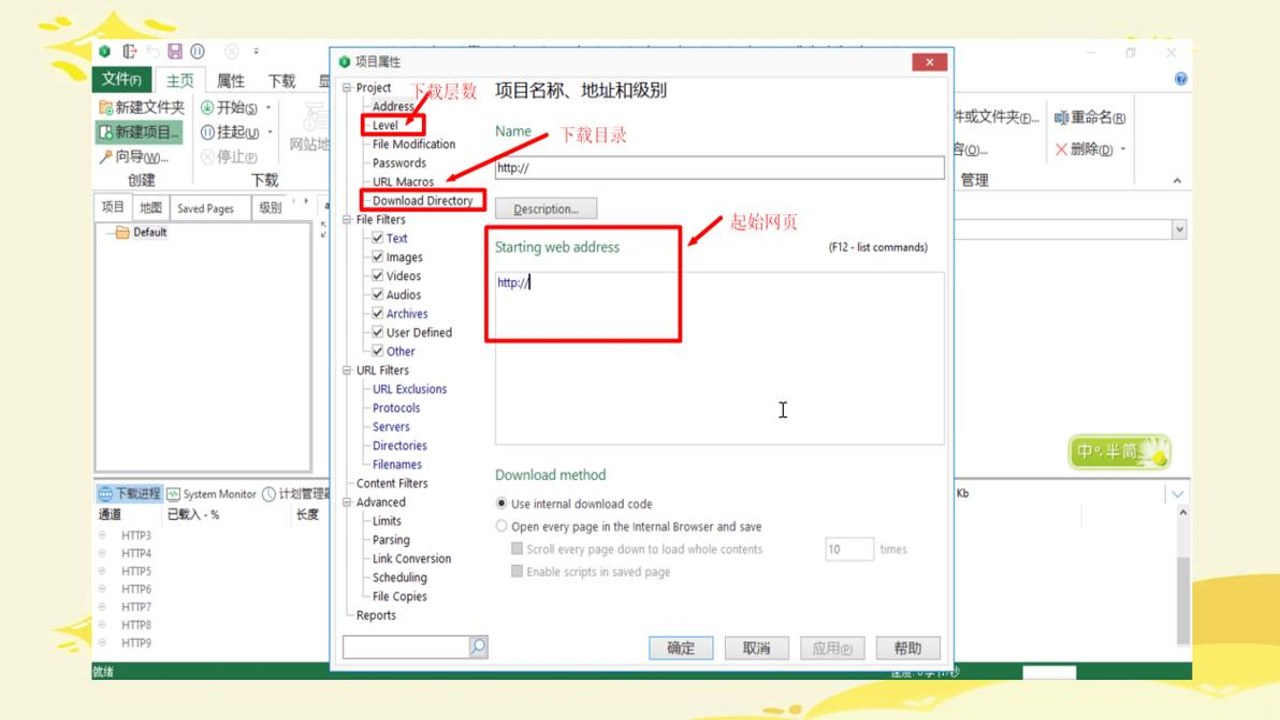Select Open every page in Internal Browser
The height and width of the screenshot is (720, 1280).
tap(502, 526)
